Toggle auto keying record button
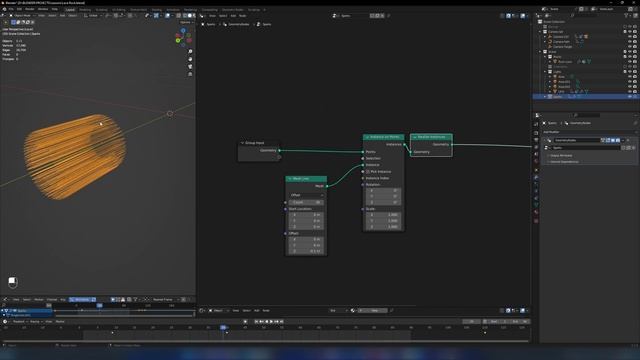Viewport: 640px width, 360px height. pos(245,322)
